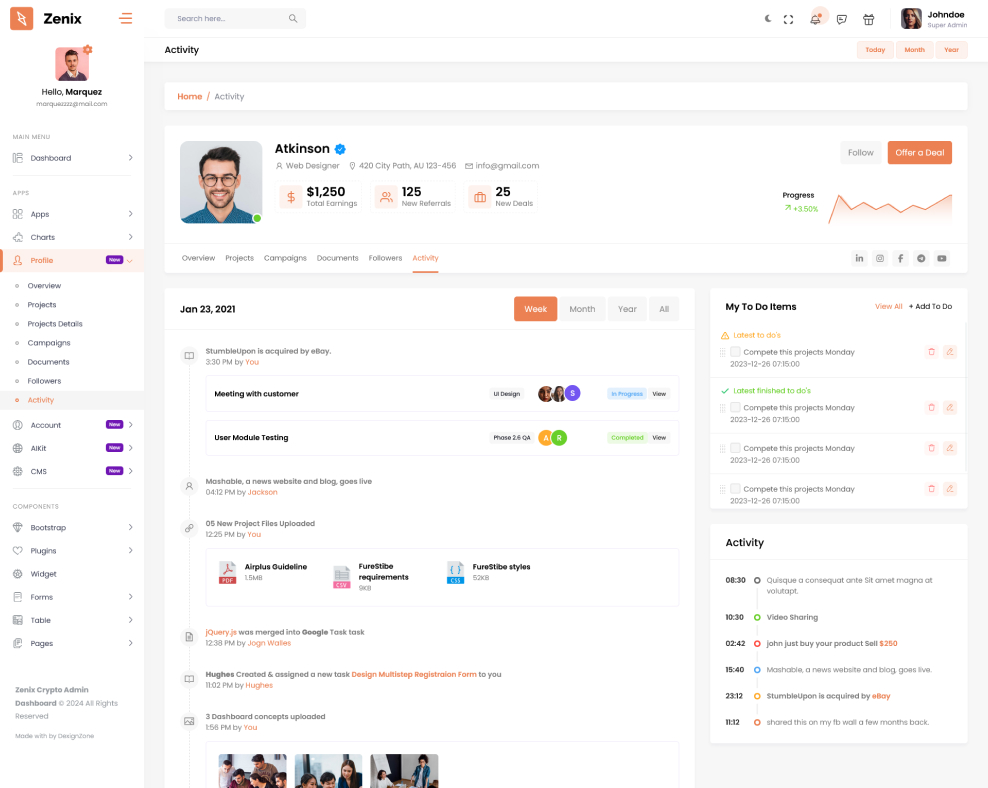
Task: Open the notifications bell
Action: (x=815, y=19)
